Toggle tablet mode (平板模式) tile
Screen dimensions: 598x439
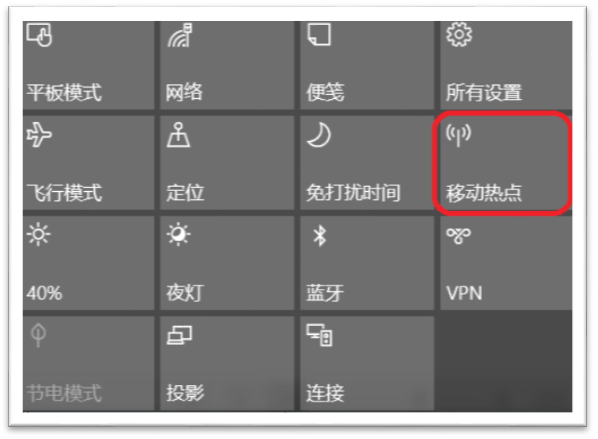tap(88, 65)
